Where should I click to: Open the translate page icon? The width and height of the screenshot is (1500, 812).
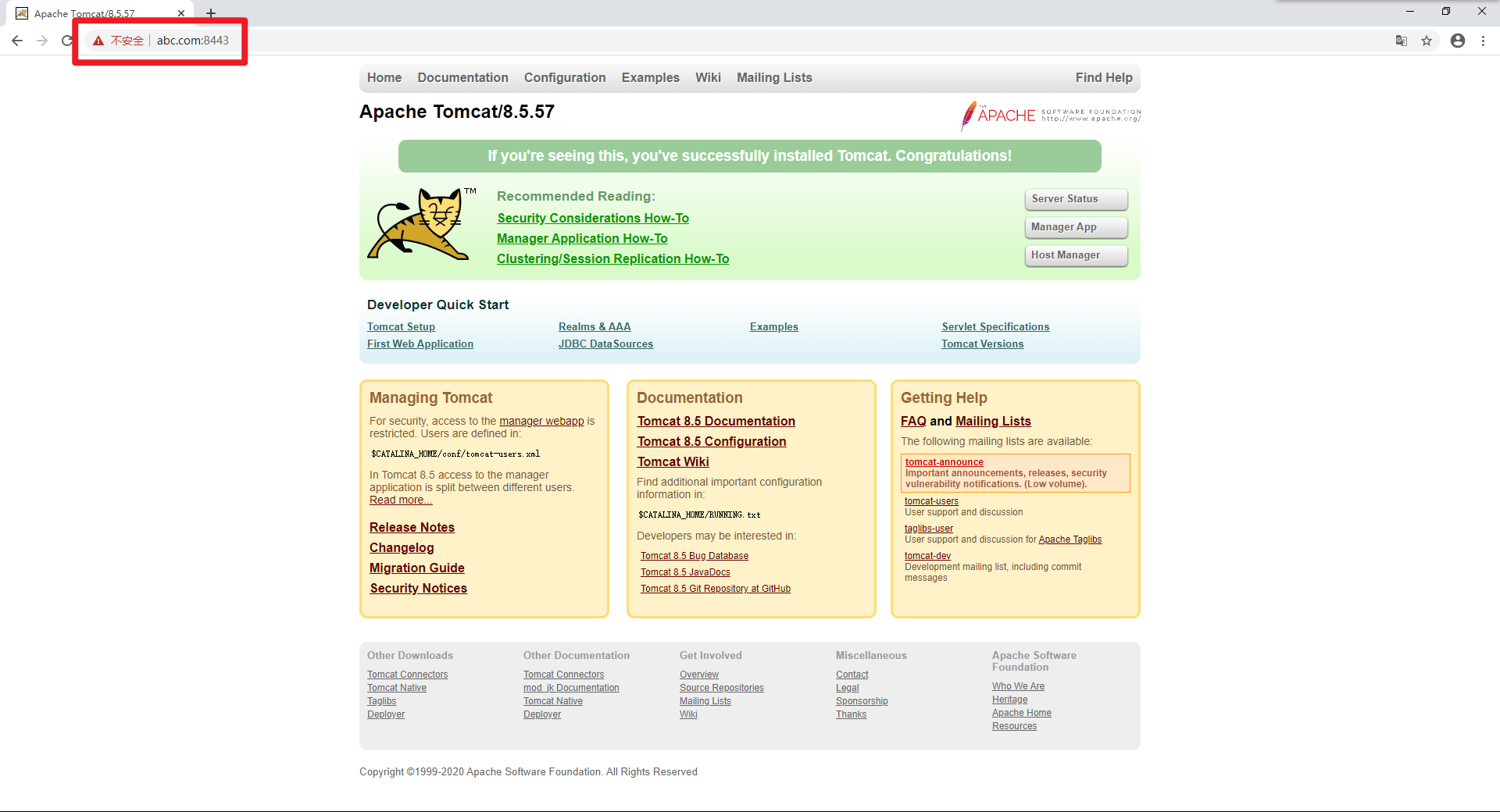click(1402, 41)
